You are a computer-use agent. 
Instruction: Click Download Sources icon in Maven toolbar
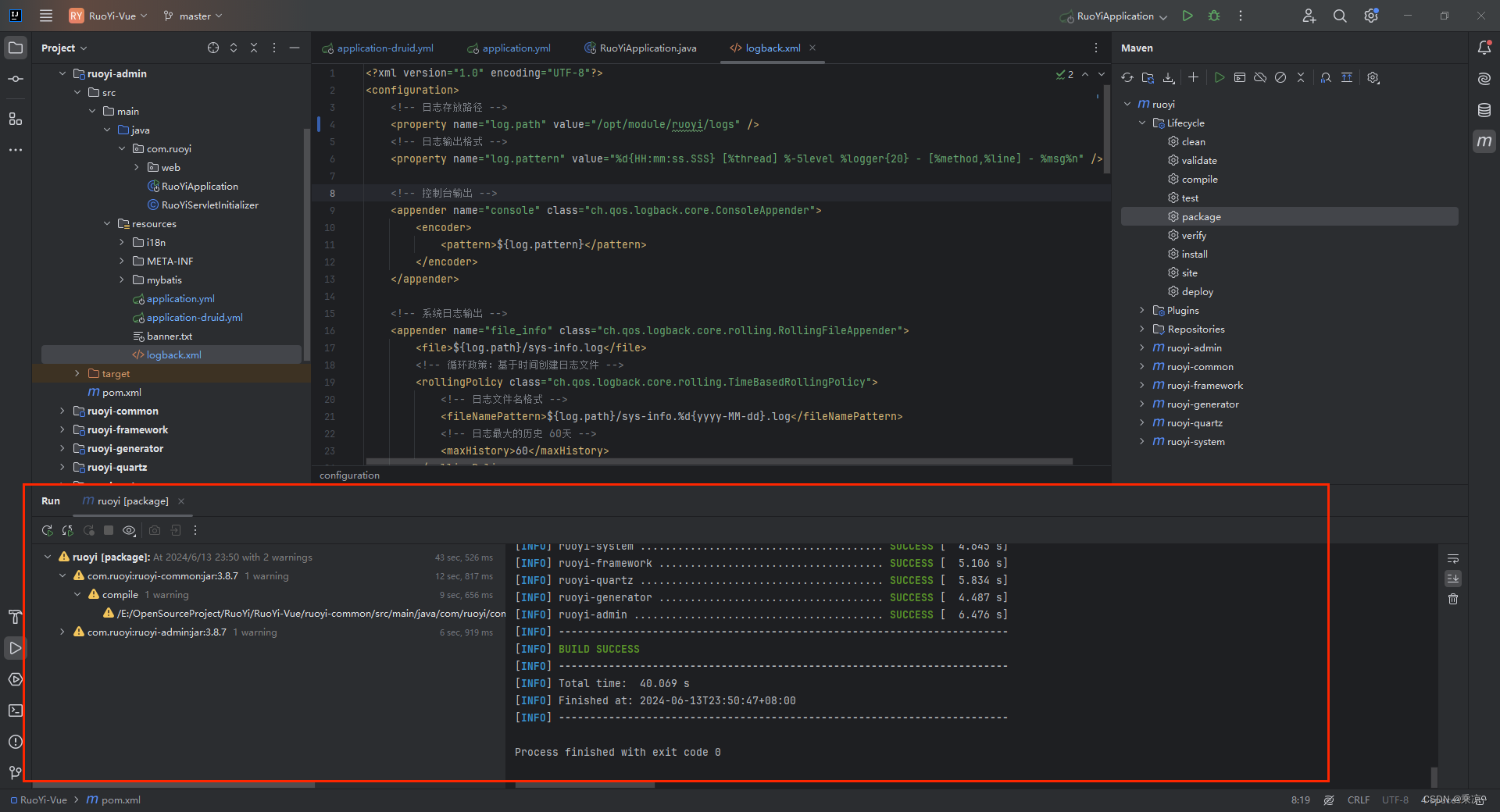pyautogui.click(x=1169, y=77)
